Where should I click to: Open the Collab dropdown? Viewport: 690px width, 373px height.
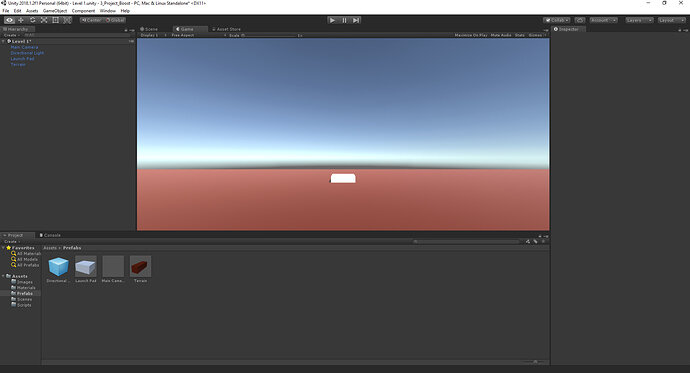(557, 20)
